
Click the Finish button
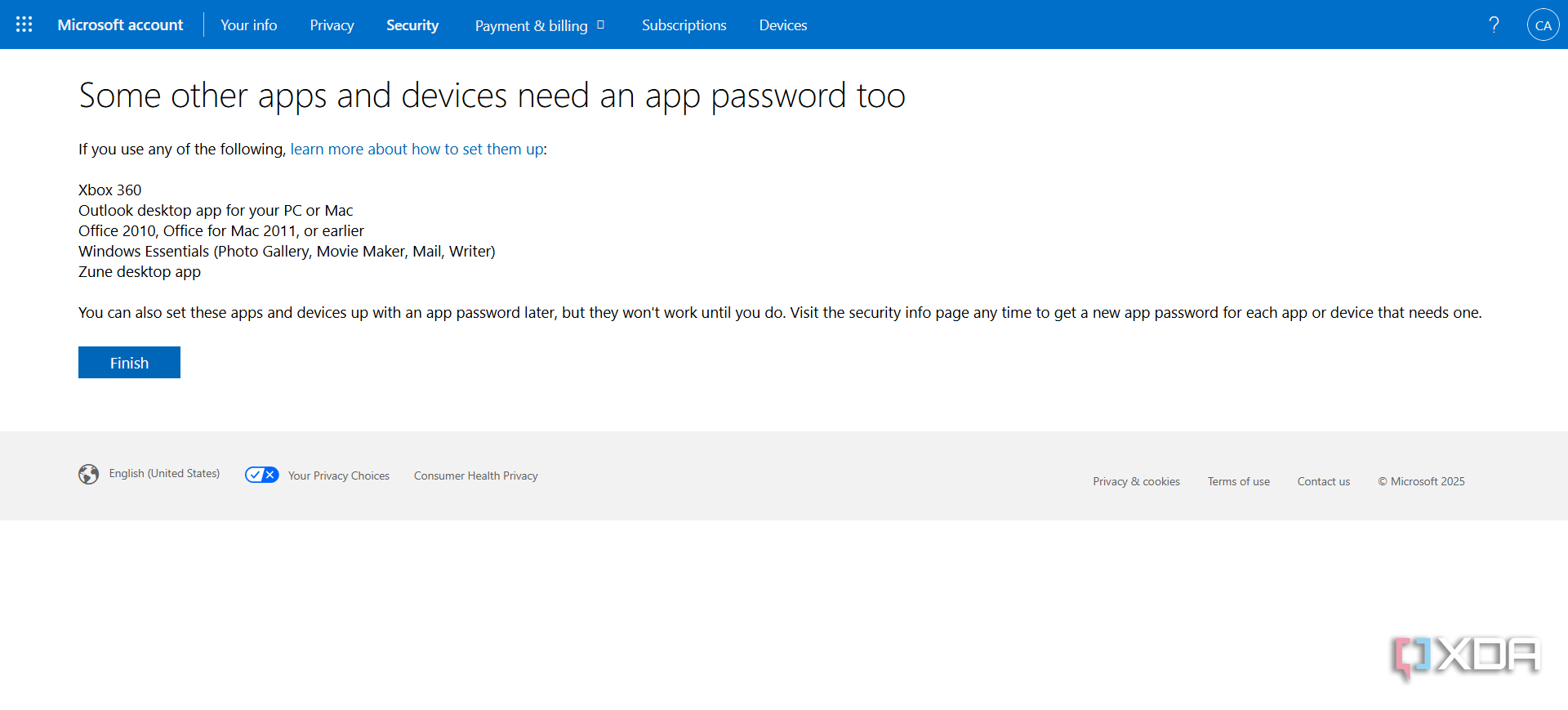click(129, 362)
